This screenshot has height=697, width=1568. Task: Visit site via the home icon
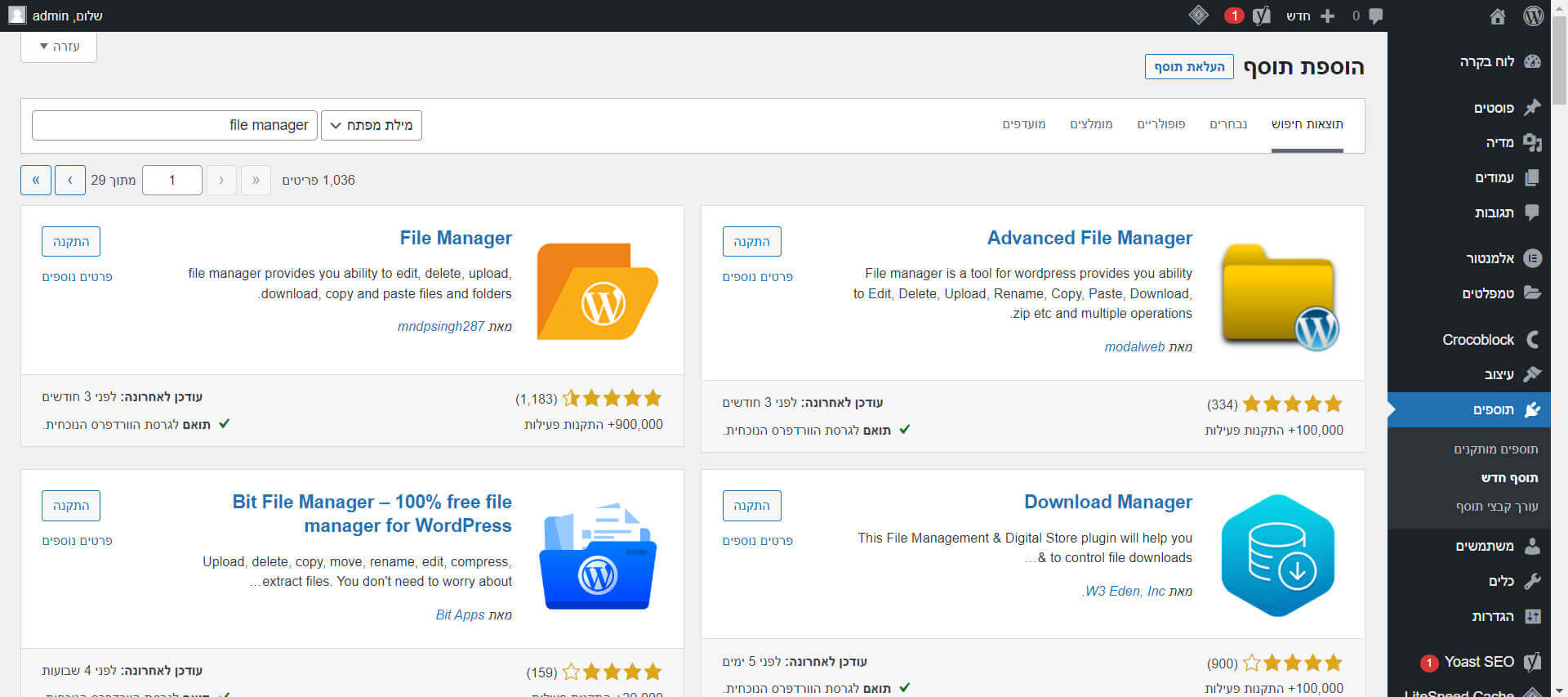coord(1498,16)
